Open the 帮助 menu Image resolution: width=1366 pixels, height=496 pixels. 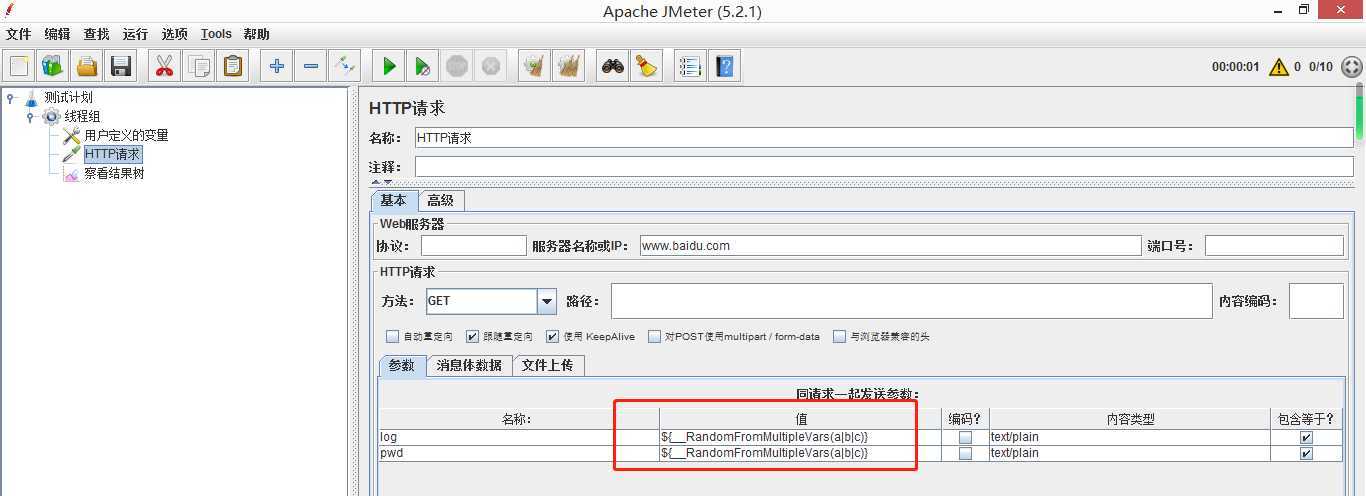click(257, 34)
